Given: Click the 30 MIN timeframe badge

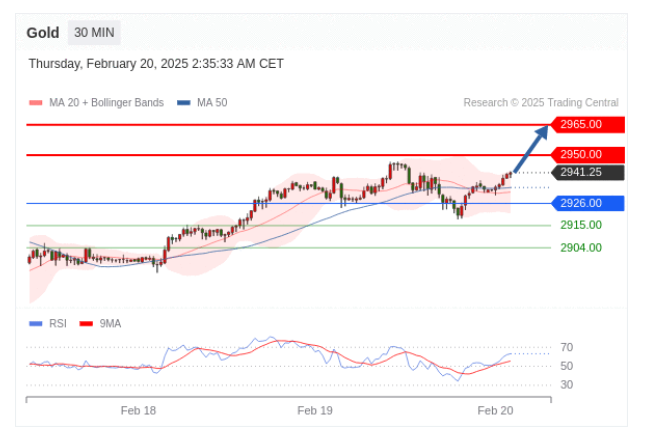Looking at the screenshot, I should coord(95,33).
